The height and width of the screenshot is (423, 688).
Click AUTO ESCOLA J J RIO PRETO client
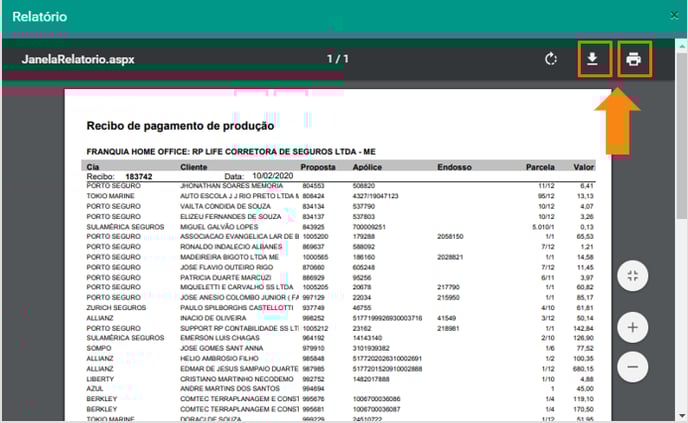tap(239, 196)
